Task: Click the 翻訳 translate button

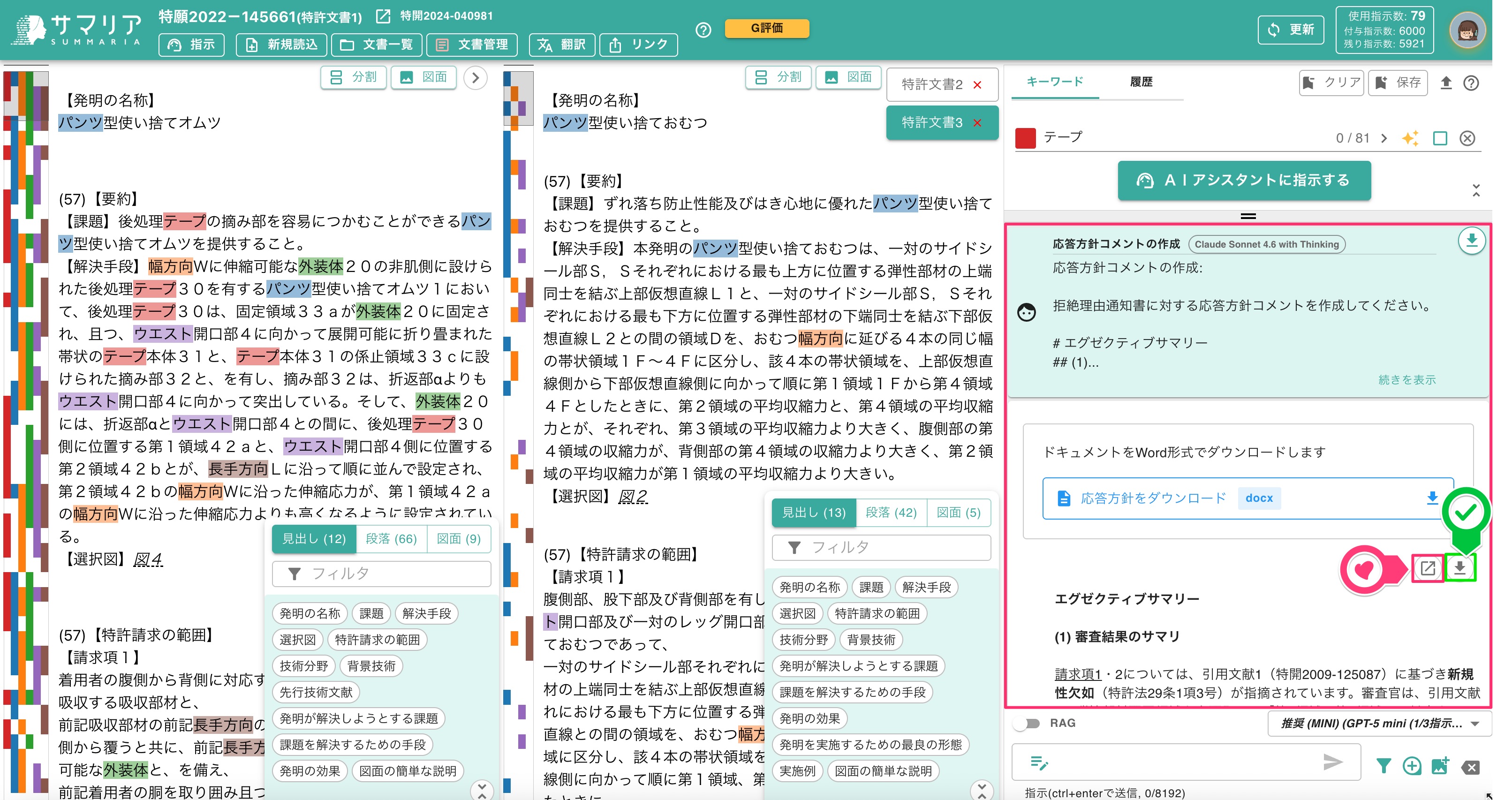Action: coord(562,45)
